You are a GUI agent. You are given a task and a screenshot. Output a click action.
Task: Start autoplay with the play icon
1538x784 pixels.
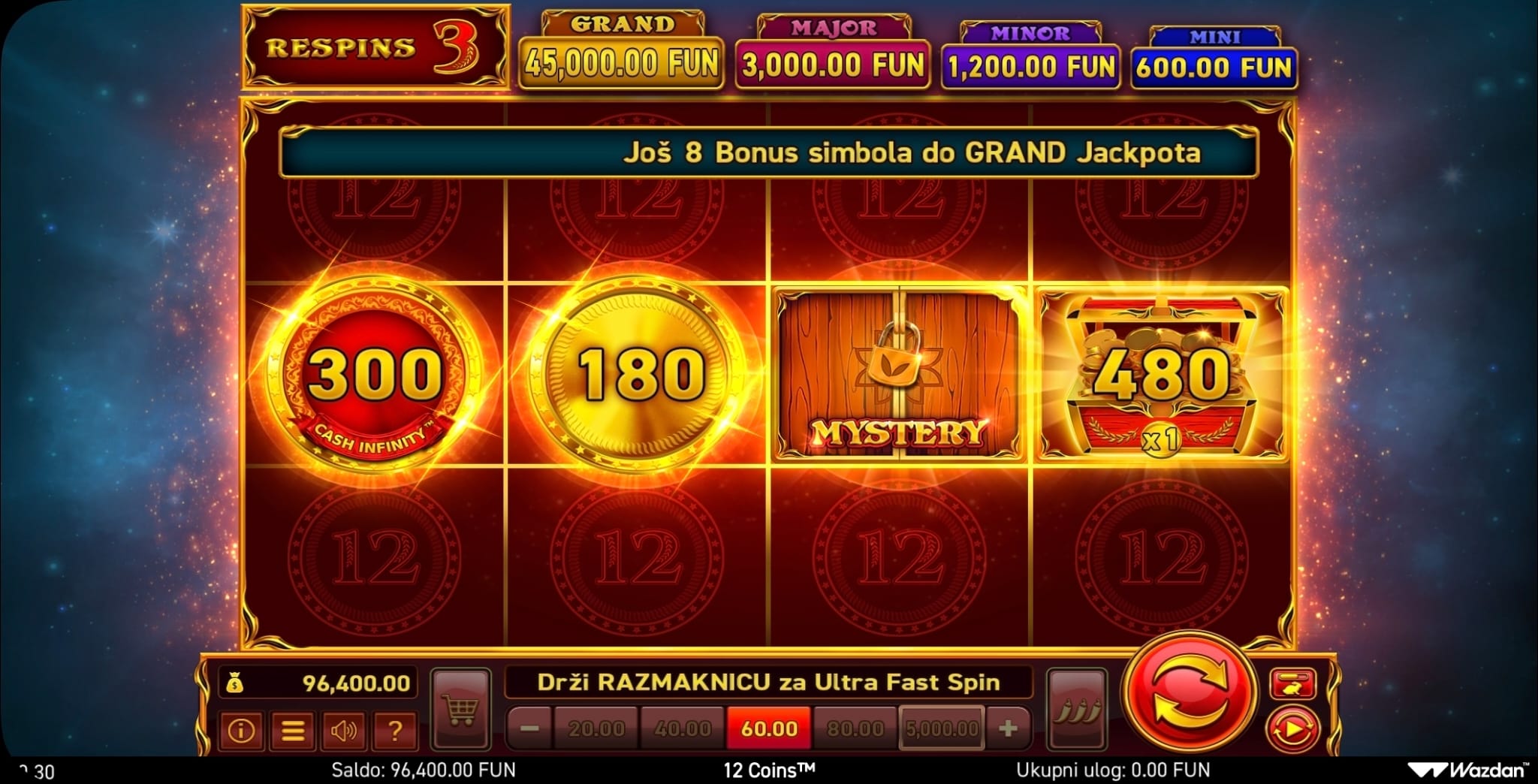[1292, 729]
